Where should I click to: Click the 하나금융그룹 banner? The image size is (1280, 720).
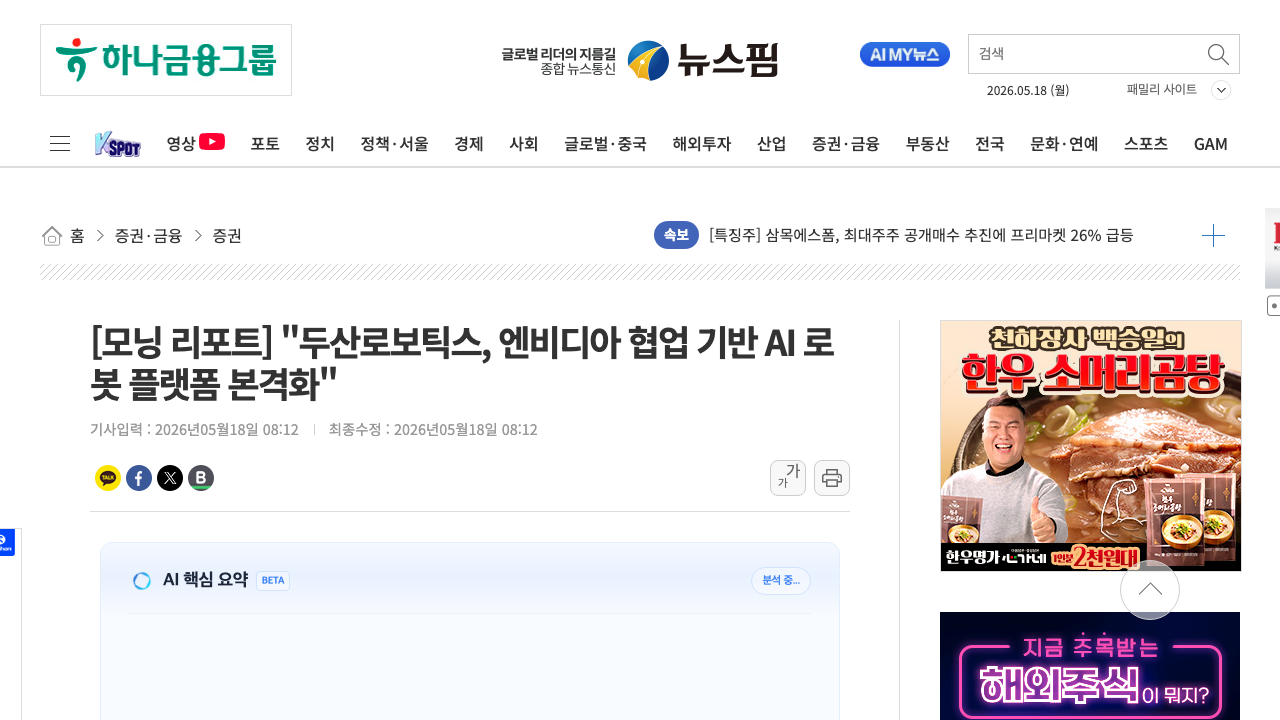[x=166, y=60]
